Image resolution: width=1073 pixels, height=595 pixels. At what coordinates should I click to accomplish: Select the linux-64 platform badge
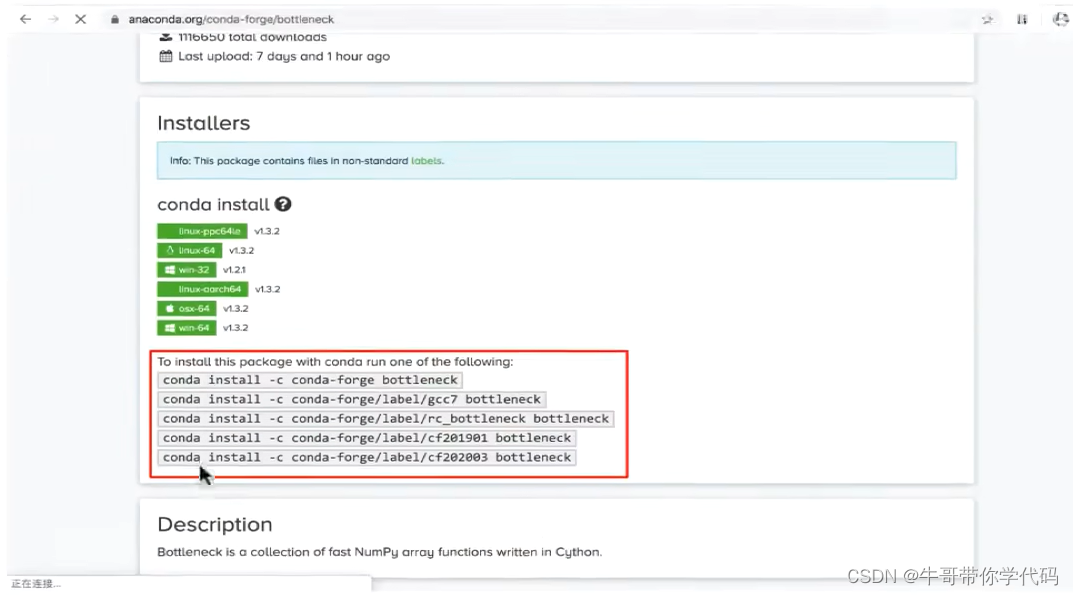(190, 251)
